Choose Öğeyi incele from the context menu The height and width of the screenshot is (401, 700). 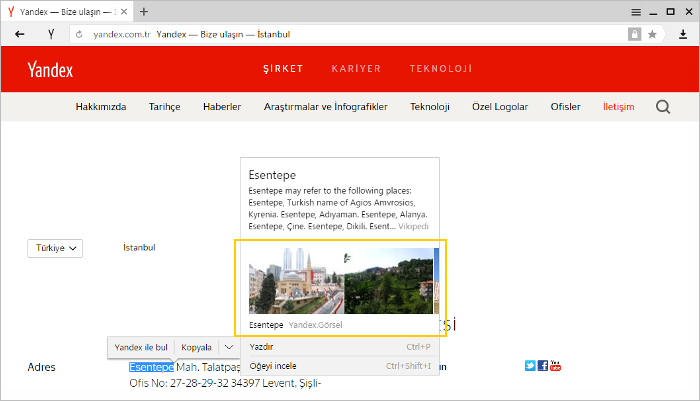click(x=340, y=366)
